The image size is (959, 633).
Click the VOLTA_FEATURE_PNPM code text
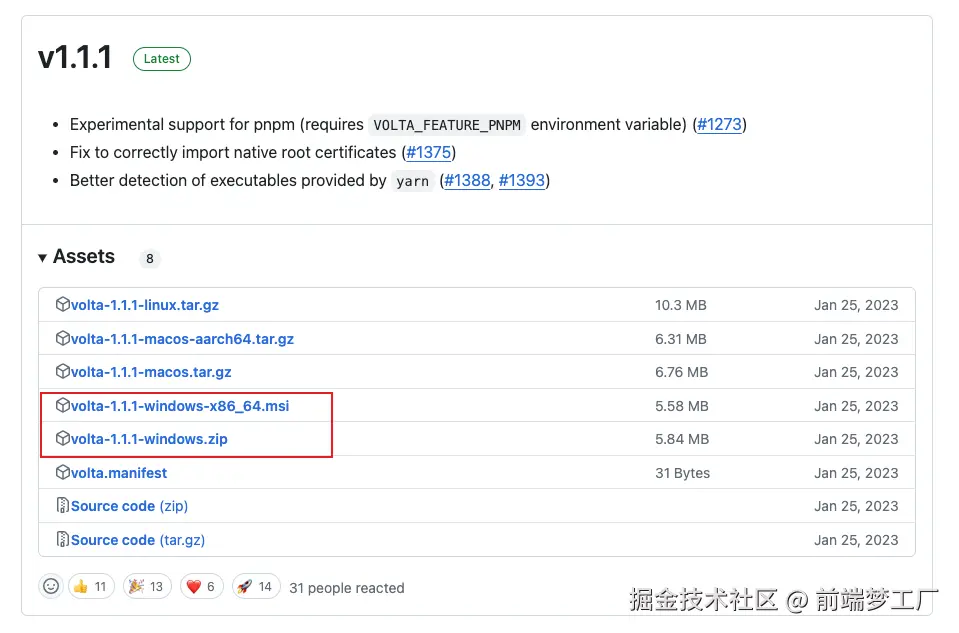(x=447, y=125)
